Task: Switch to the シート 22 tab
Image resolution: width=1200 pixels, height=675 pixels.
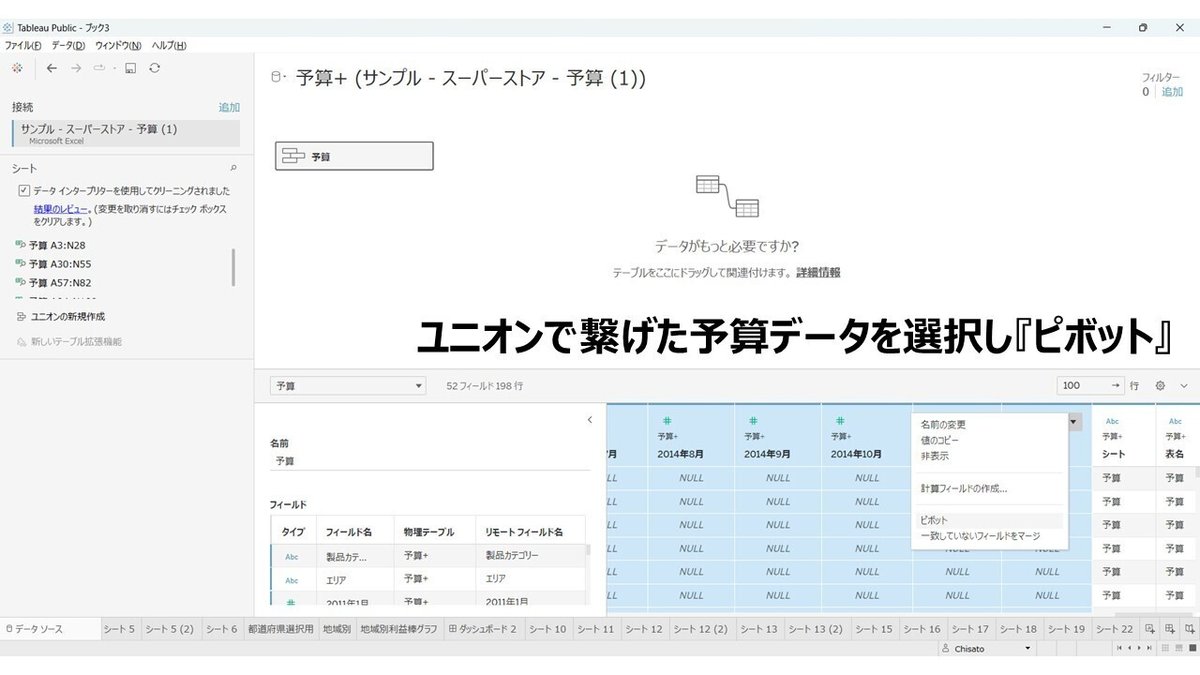Action: click(x=1114, y=629)
